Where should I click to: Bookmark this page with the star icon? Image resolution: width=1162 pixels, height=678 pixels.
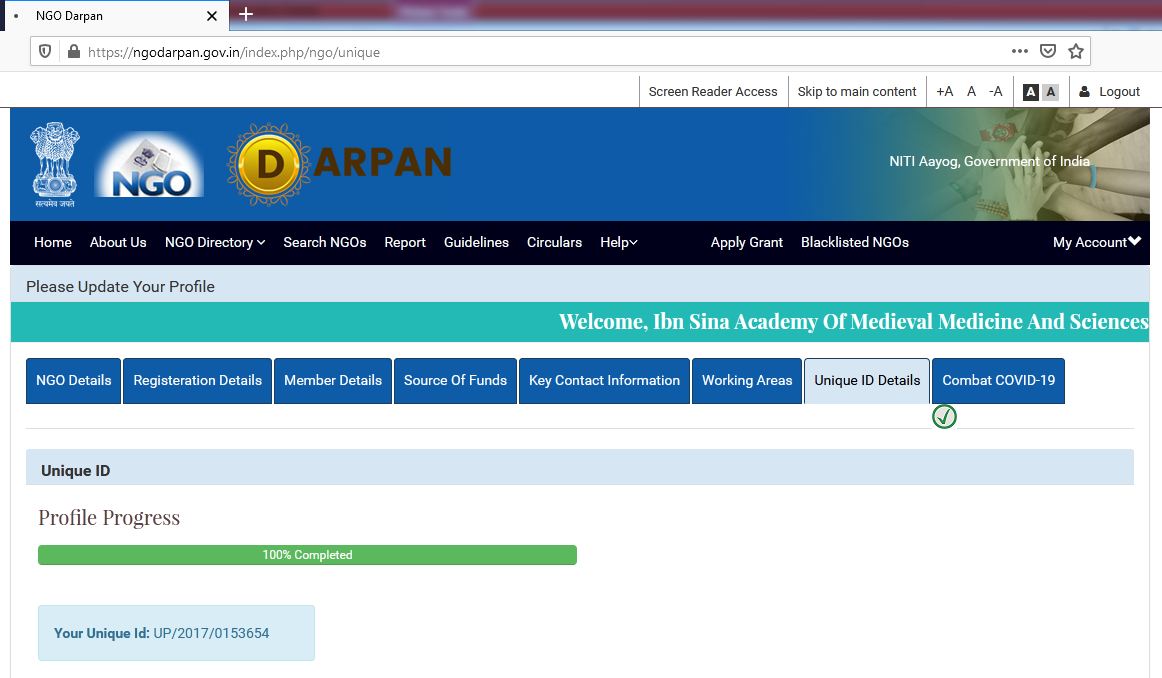point(1076,51)
